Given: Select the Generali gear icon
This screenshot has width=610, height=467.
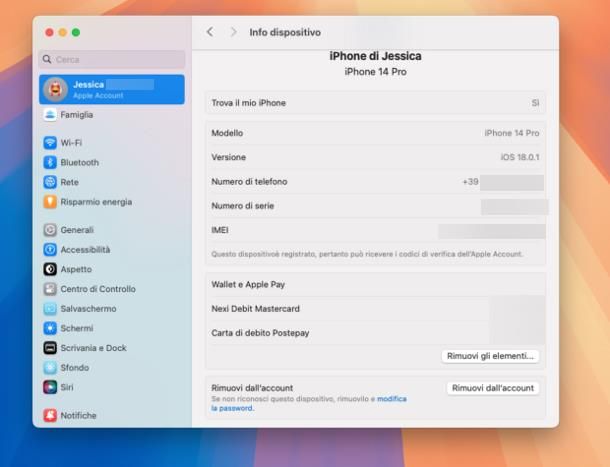Looking at the screenshot, I should (x=50, y=230).
